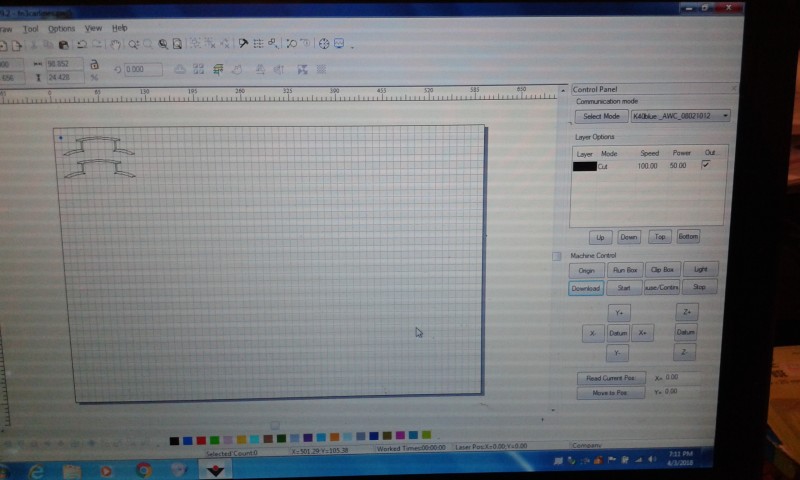Click the crosshair target icon in toolbar
Image resolution: width=800 pixels, height=480 pixels.
click(323, 44)
